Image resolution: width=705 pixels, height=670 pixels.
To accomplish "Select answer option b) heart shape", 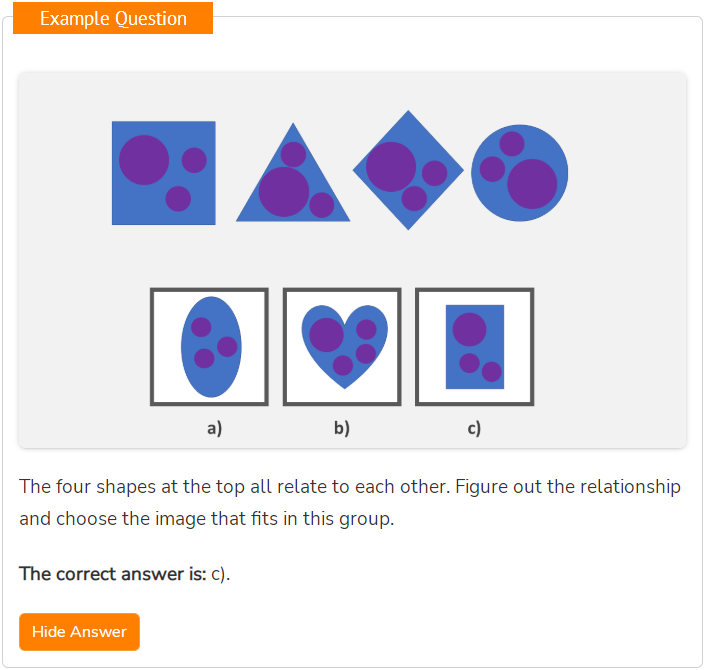I will tap(342, 347).
